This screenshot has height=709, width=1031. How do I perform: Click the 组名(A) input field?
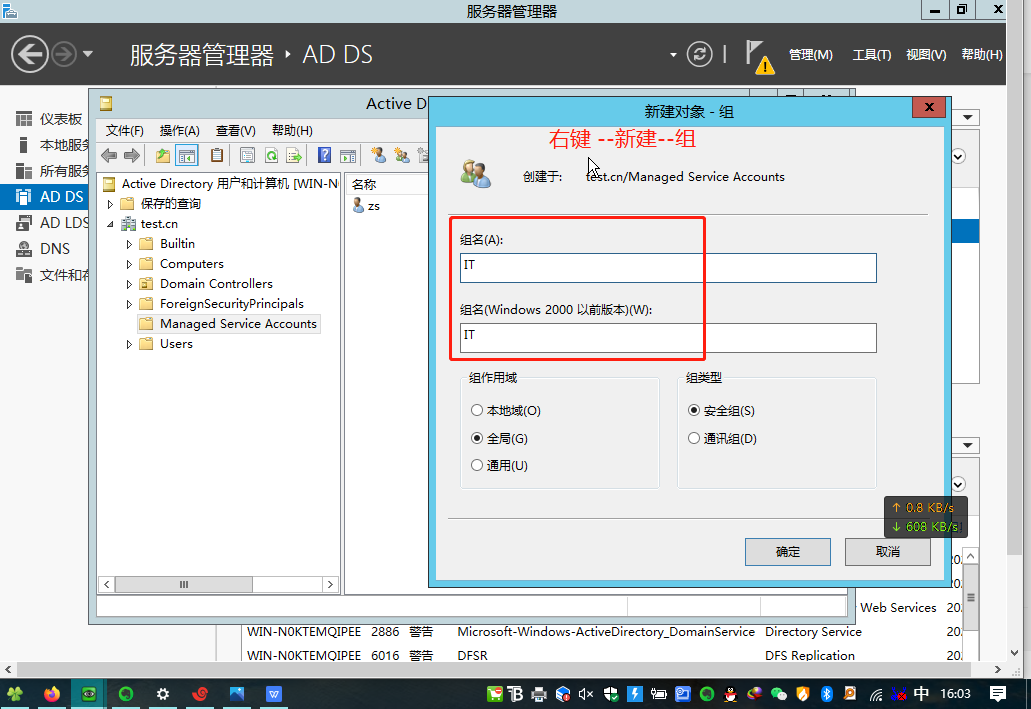(x=668, y=268)
